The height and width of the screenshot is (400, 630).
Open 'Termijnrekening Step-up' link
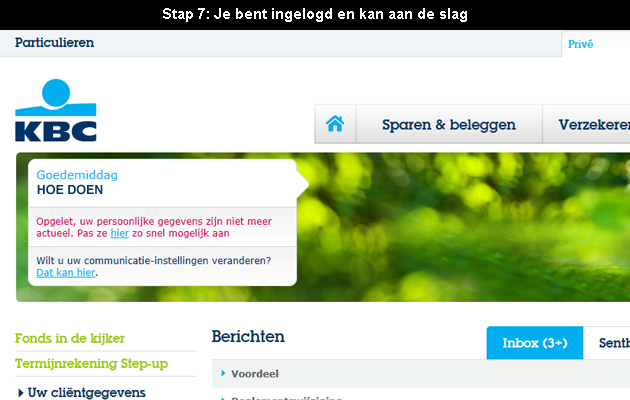tap(91, 363)
